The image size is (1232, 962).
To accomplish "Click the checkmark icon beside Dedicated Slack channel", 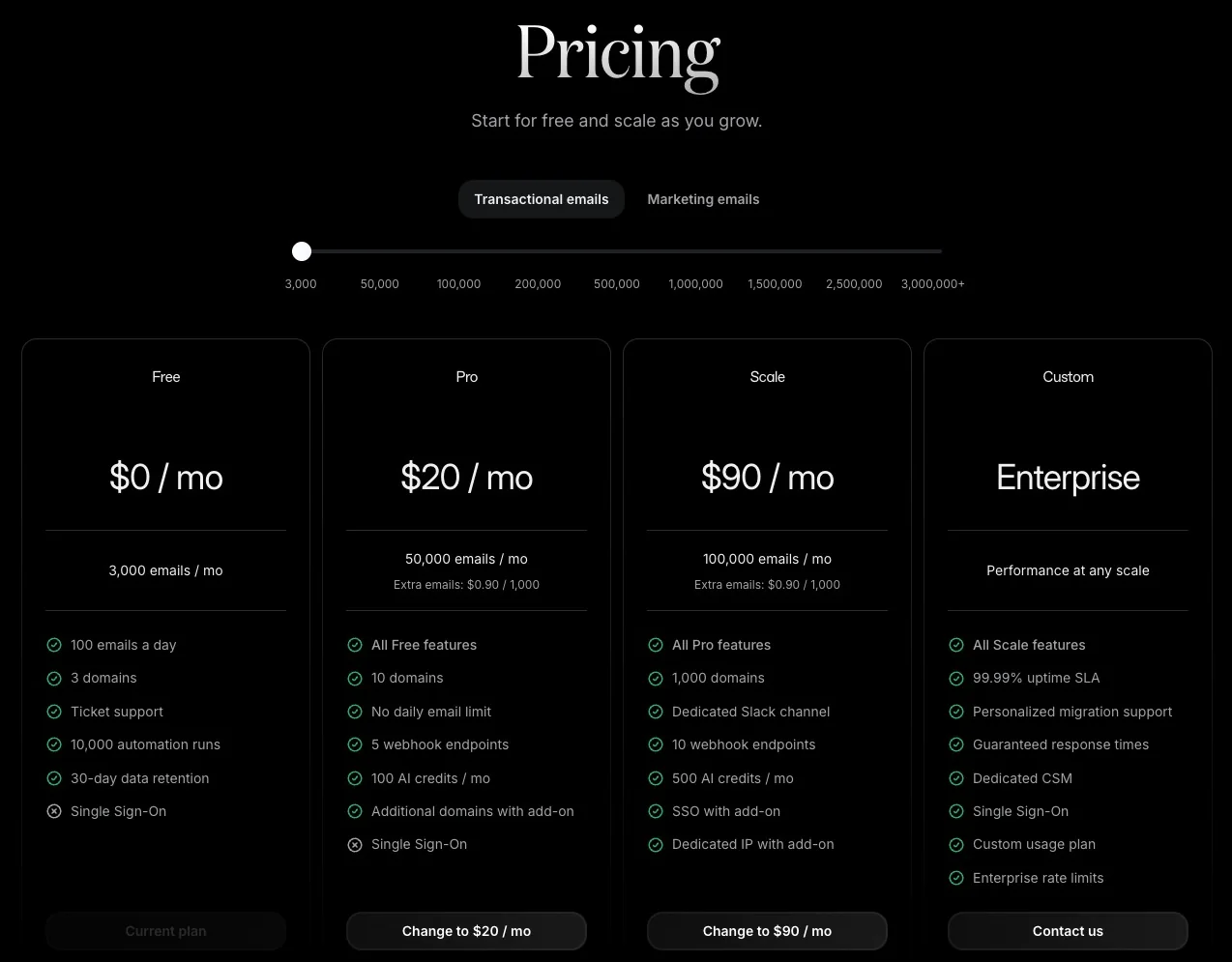I will tap(656, 712).
